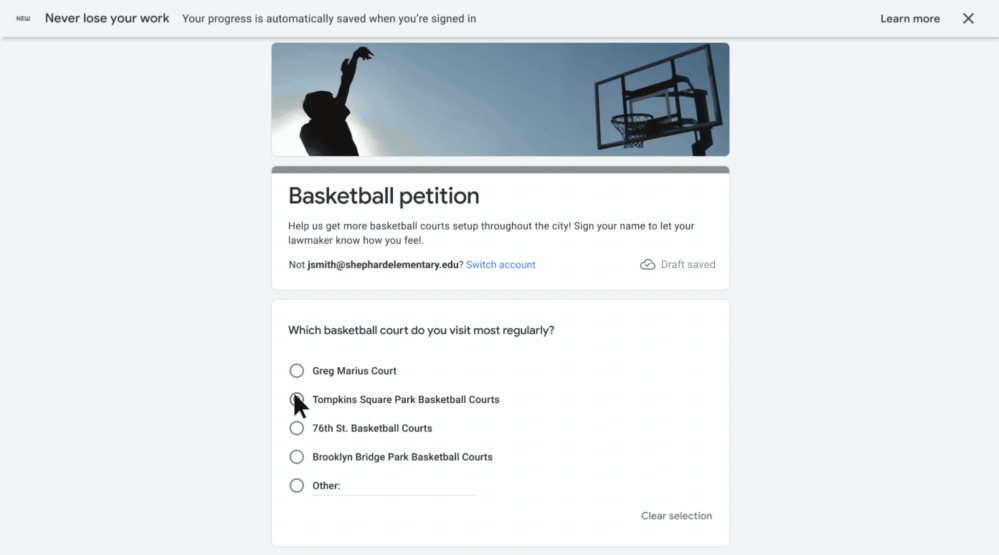This screenshot has width=999, height=555.
Task: Click the NEW badge in the banner
Action: (23, 19)
